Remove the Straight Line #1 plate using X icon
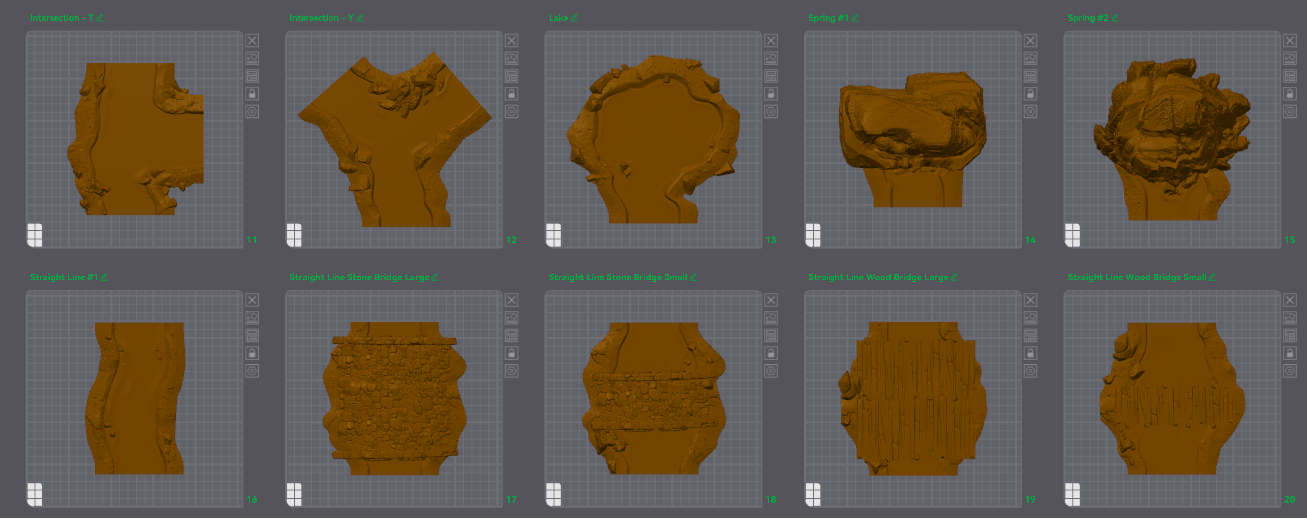Image resolution: width=1307 pixels, height=519 pixels. click(x=252, y=299)
